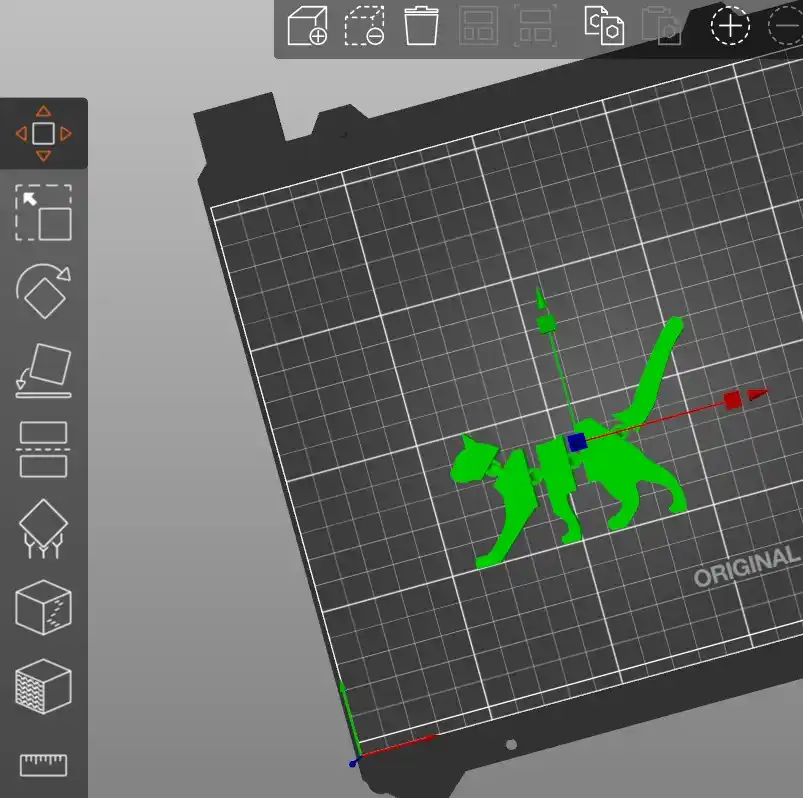The height and width of the screenshot is (798, 803).
Task: Select the Rotate tool
Action: [44, 291]
